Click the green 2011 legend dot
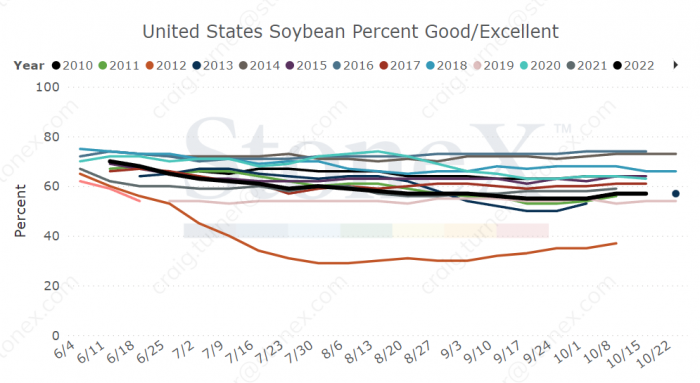The image size is (700, 383). point(103,66)
